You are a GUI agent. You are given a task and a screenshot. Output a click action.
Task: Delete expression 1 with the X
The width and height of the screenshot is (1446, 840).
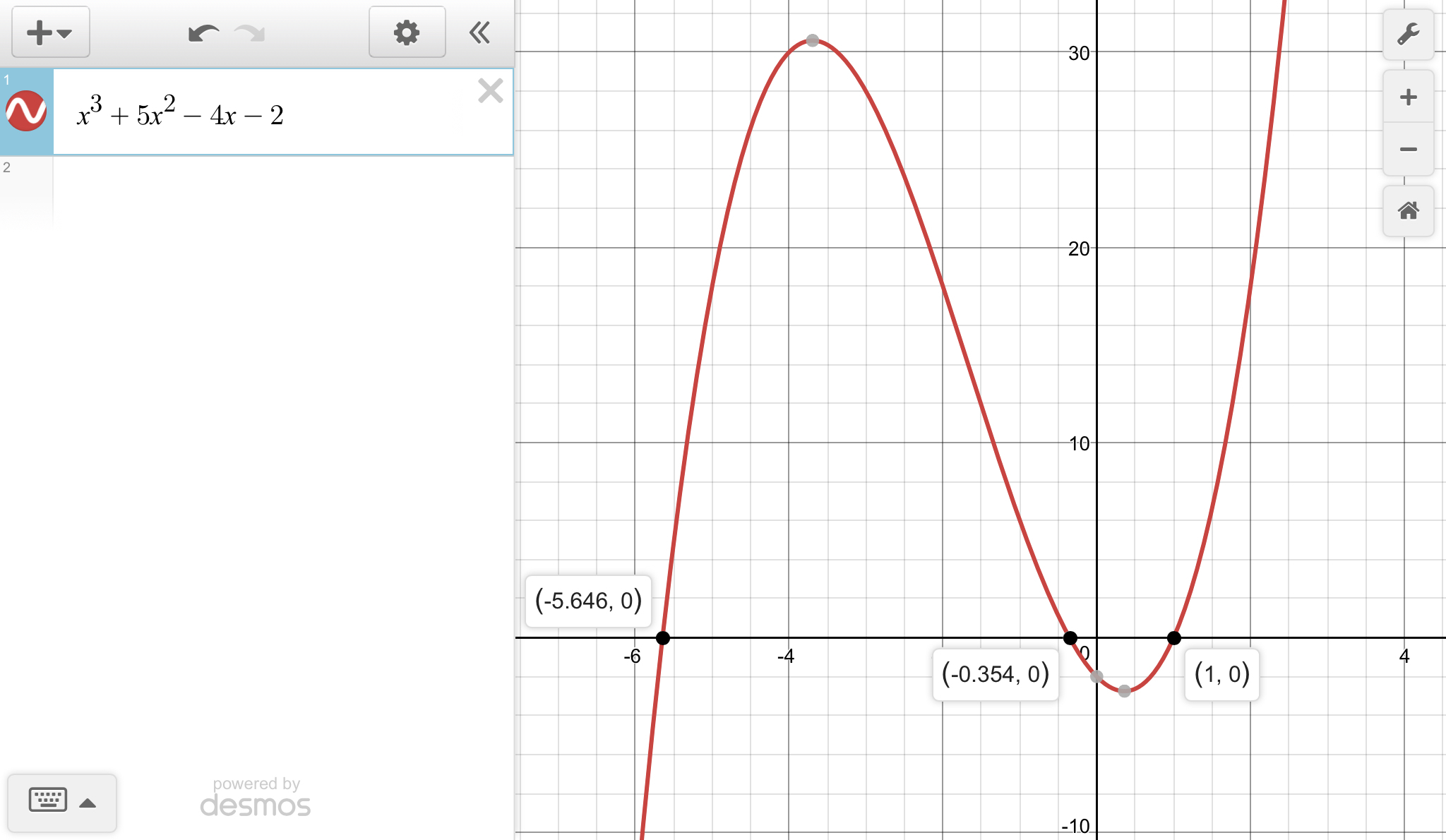click(490, 91)
